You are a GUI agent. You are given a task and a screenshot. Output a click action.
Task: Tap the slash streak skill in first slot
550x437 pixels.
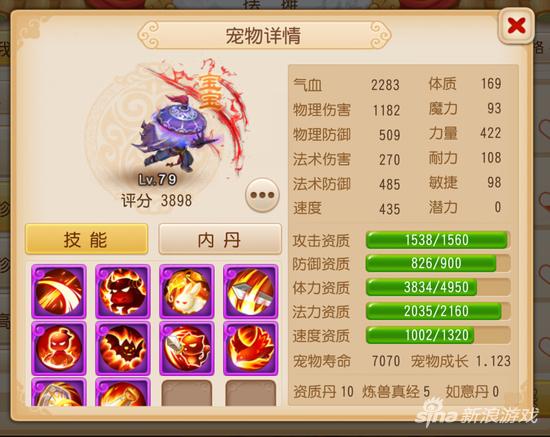point(59,291)
